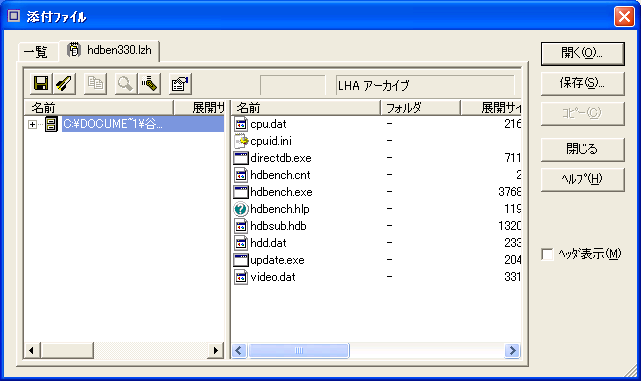Select the hdbench.cnt file name

tap(280, 175)
